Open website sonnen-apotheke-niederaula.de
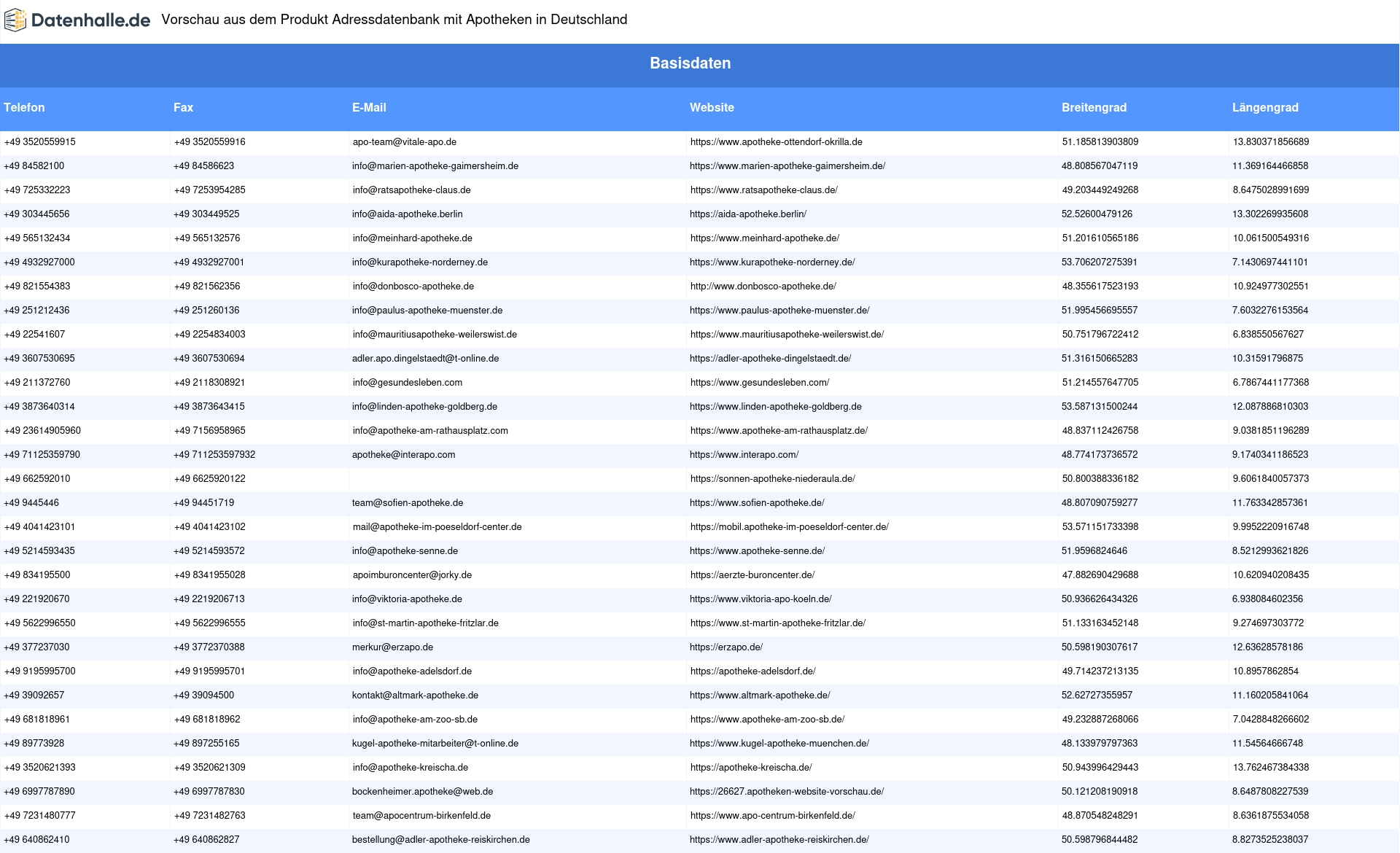Screen dimensions: 1400x853 [x=773, y=479]
